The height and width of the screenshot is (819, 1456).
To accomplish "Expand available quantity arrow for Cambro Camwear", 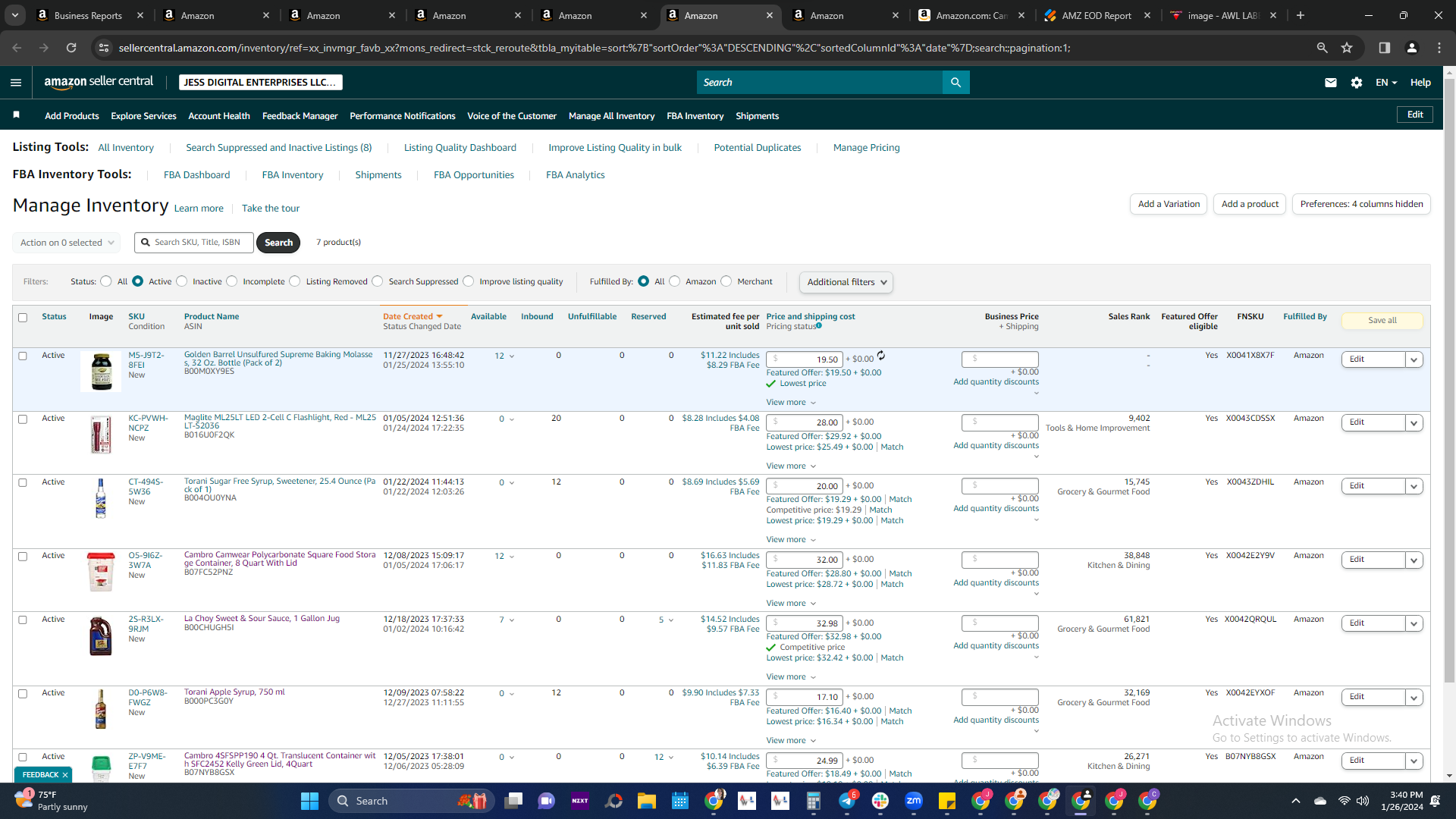I will point(512,557).
